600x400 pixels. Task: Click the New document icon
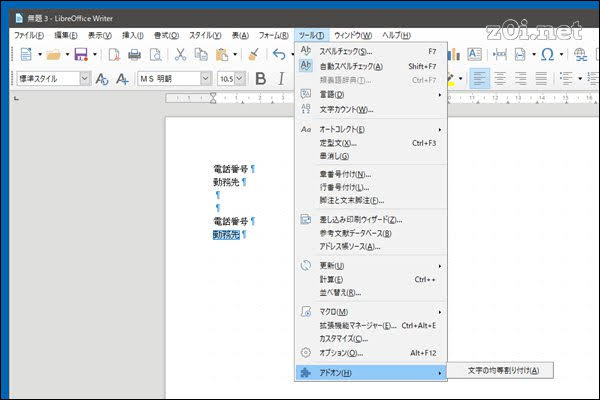coord(26,54)
